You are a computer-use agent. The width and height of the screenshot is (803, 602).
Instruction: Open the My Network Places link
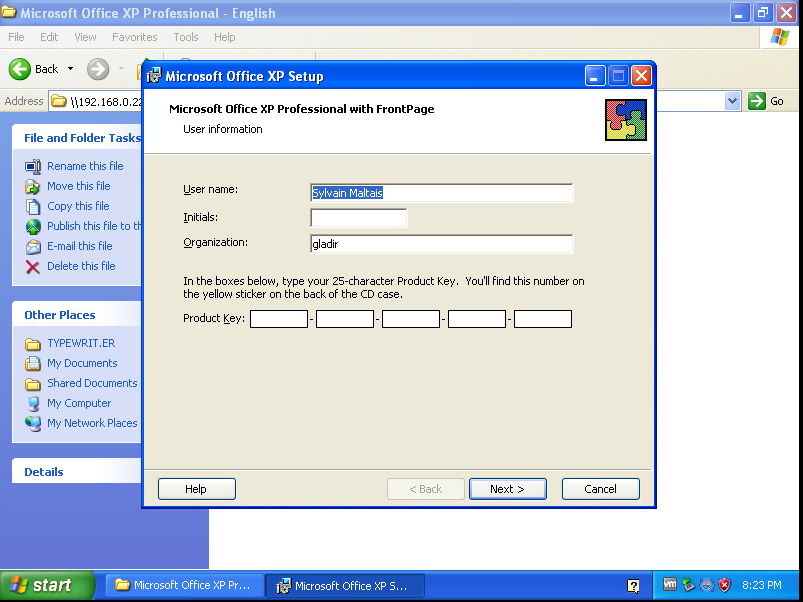pyautogui.click(x=92, y=423)
